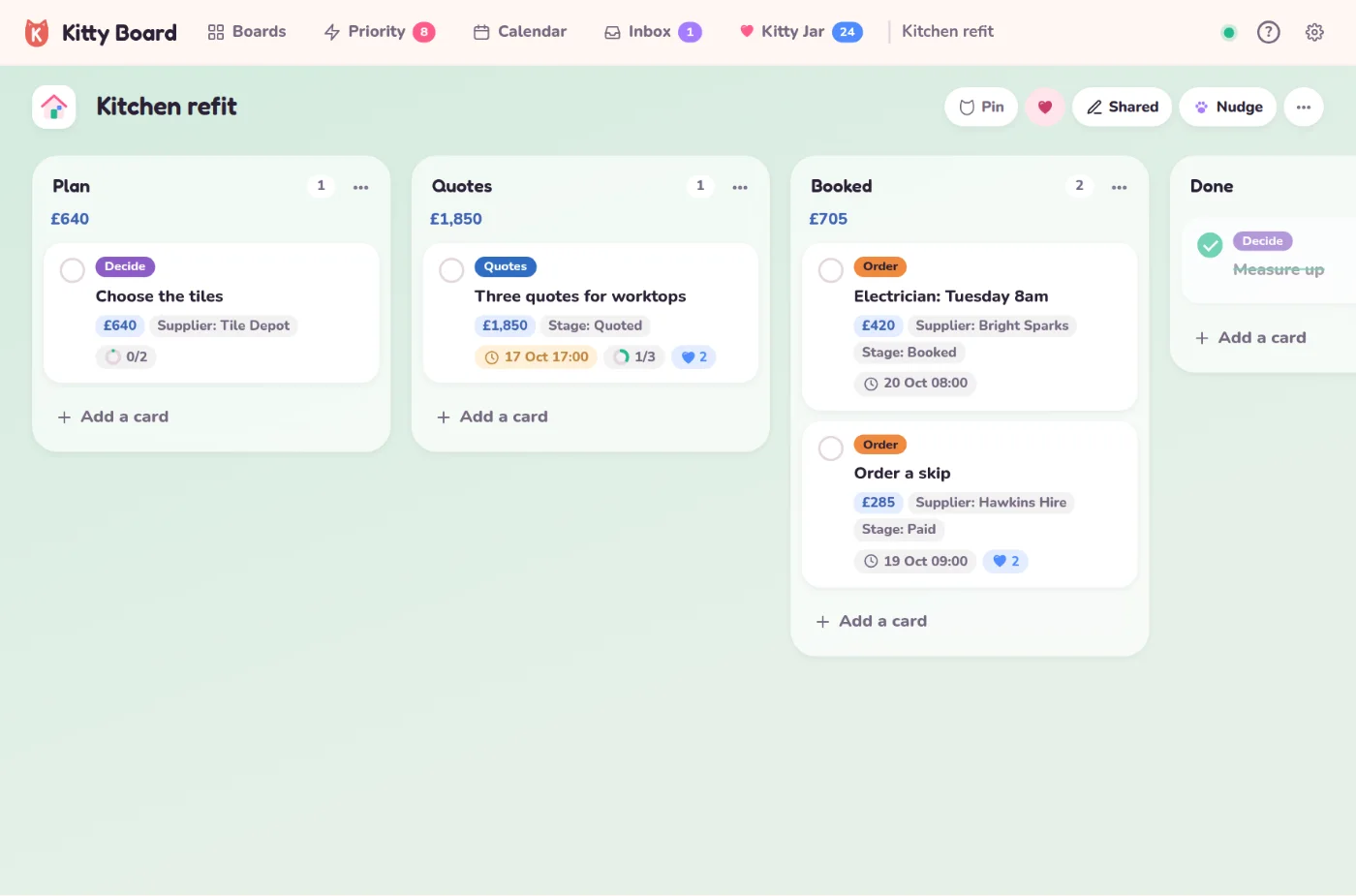This screenshot has height=896, width=1356.
Task: Favorite the board with the heart button
Action: (1045, 107)
